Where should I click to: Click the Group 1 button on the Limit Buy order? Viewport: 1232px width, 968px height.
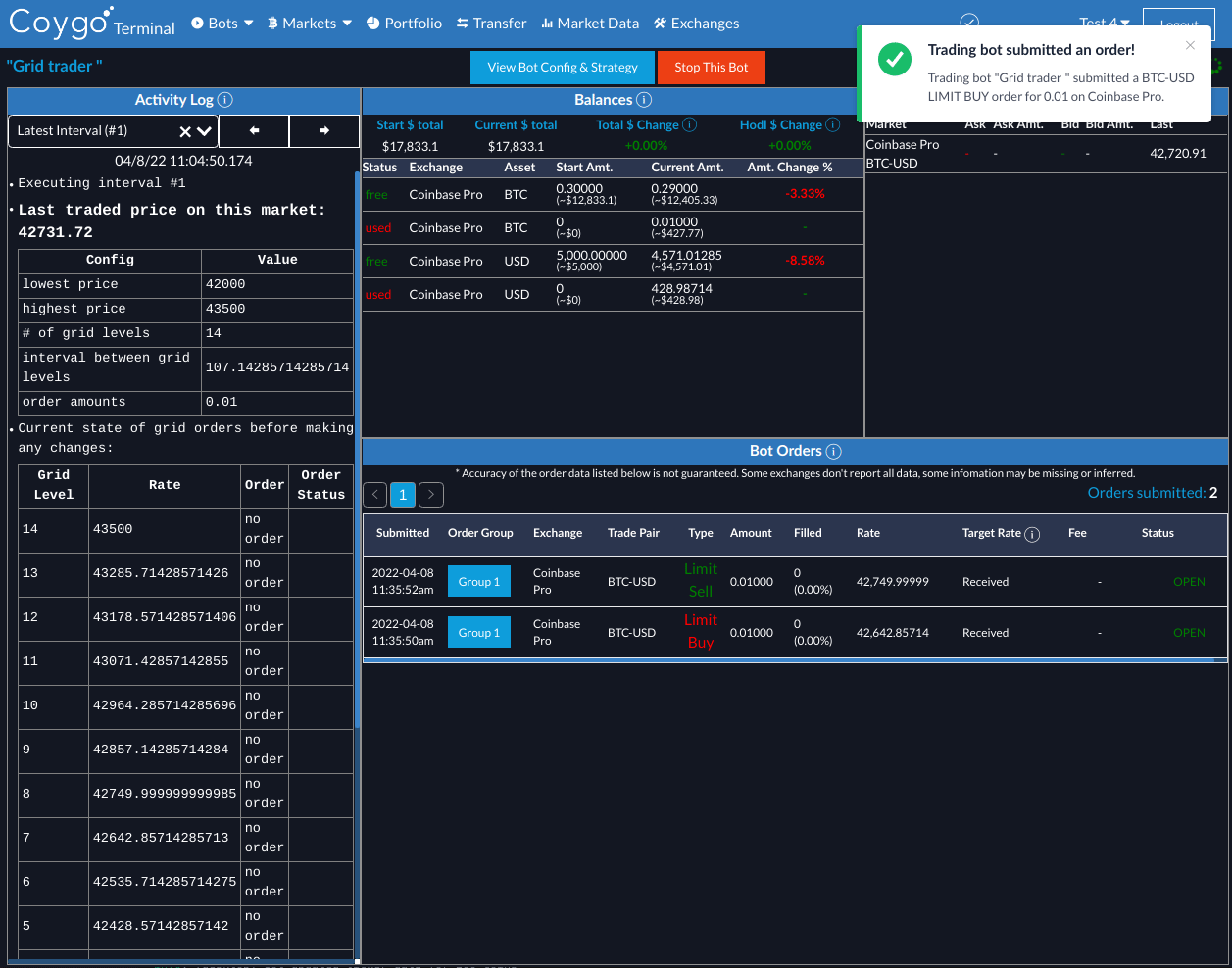[479, 633]
